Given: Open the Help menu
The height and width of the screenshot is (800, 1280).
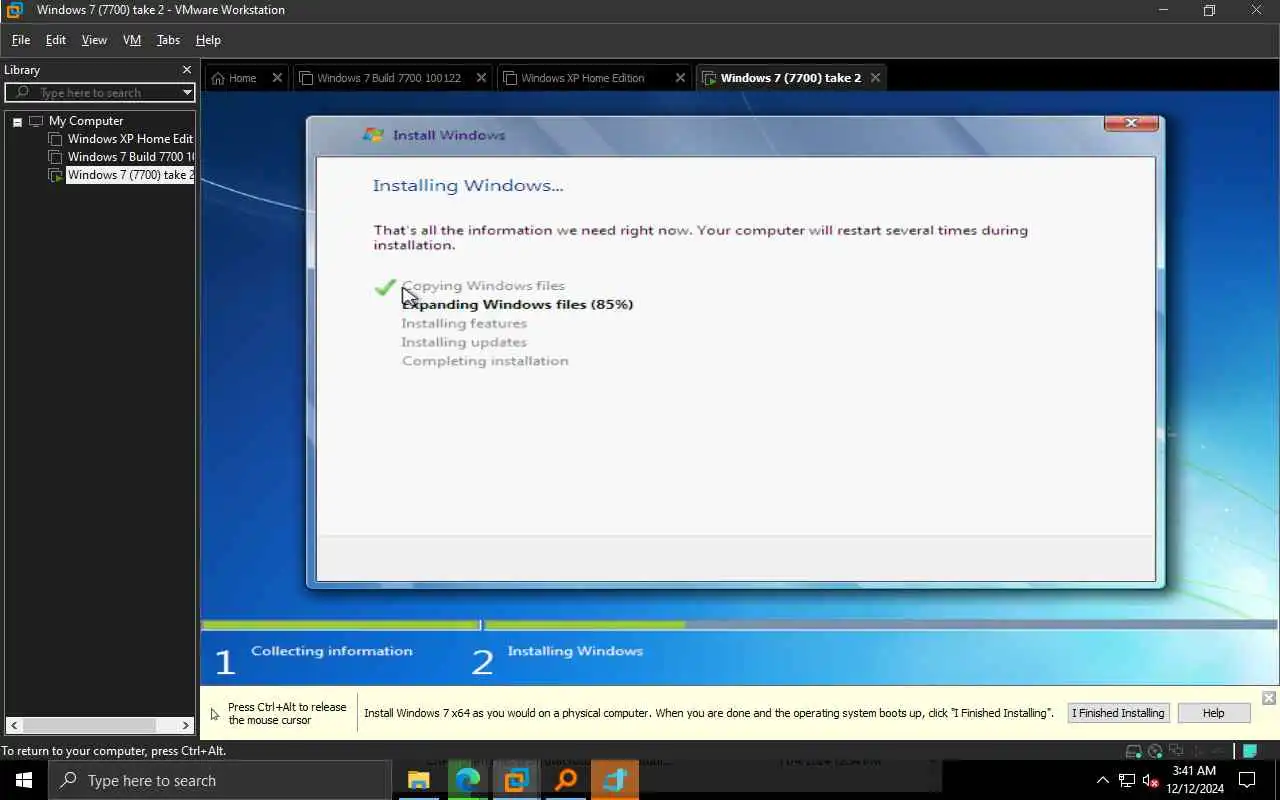Looking at the screenshot, I should [208, 40].
